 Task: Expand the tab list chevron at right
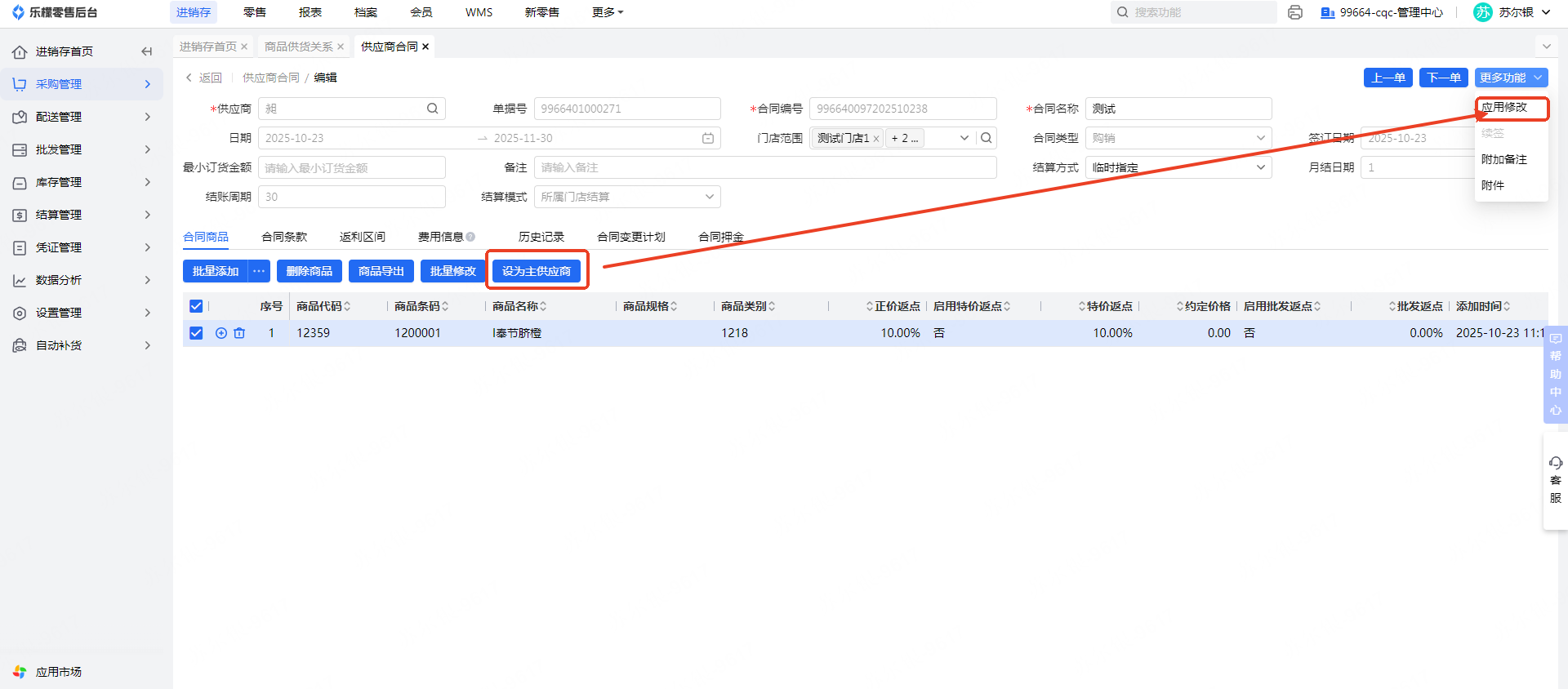1546,47
